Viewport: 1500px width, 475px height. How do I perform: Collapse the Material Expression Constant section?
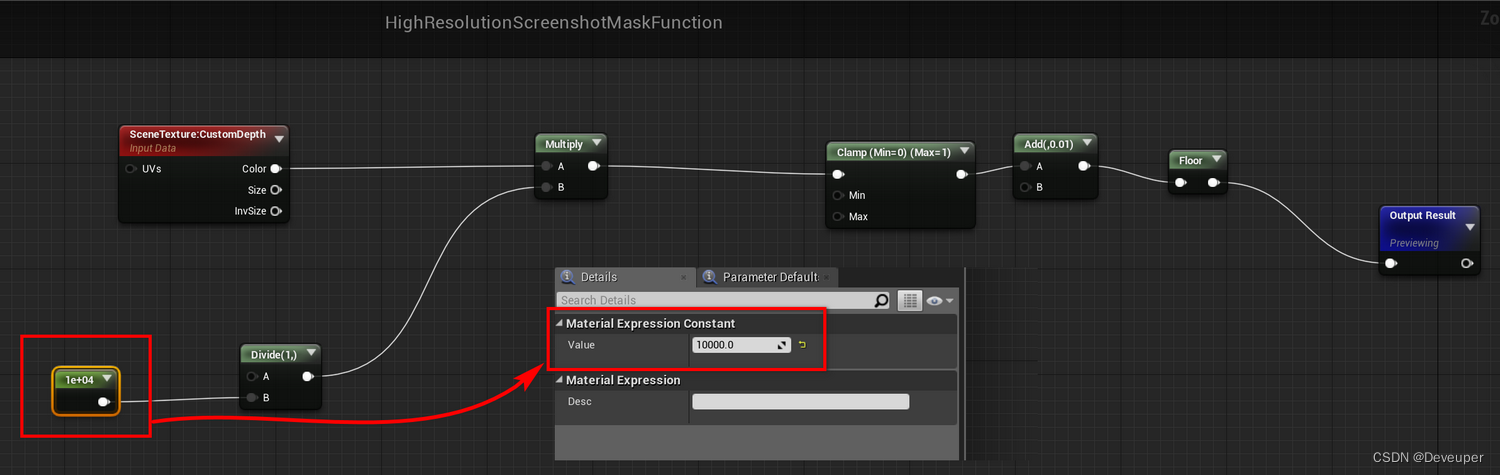(x=559, y=324)
